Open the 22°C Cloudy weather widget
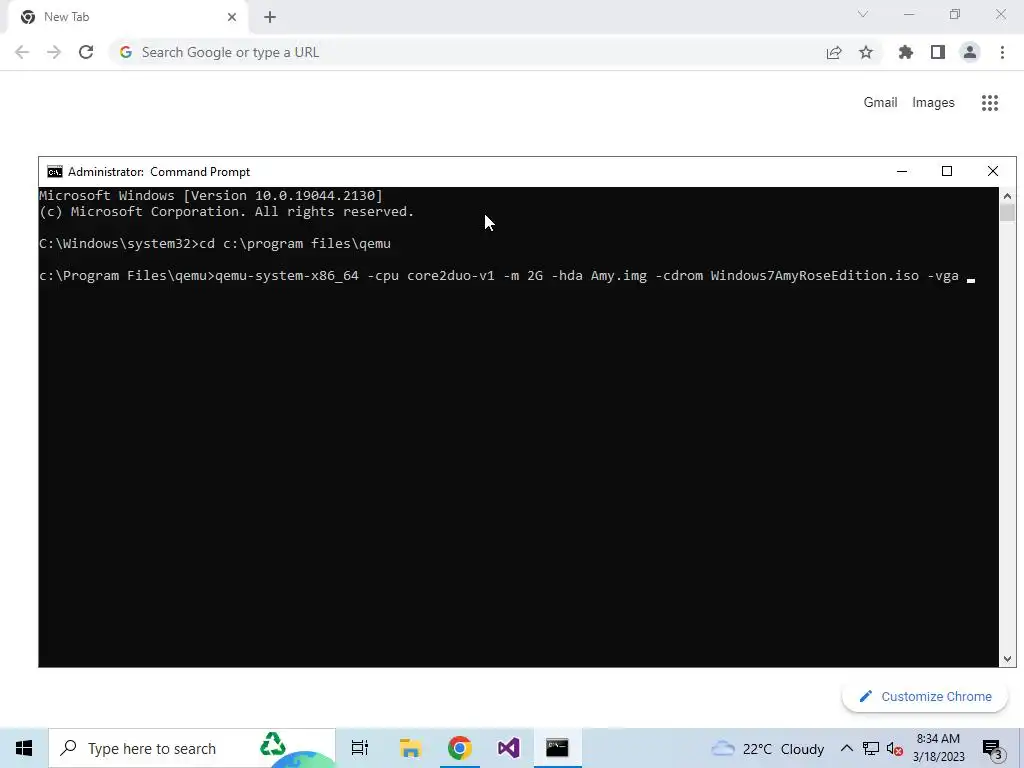This screenshot has width=1024, height=768. coord(768,749)
